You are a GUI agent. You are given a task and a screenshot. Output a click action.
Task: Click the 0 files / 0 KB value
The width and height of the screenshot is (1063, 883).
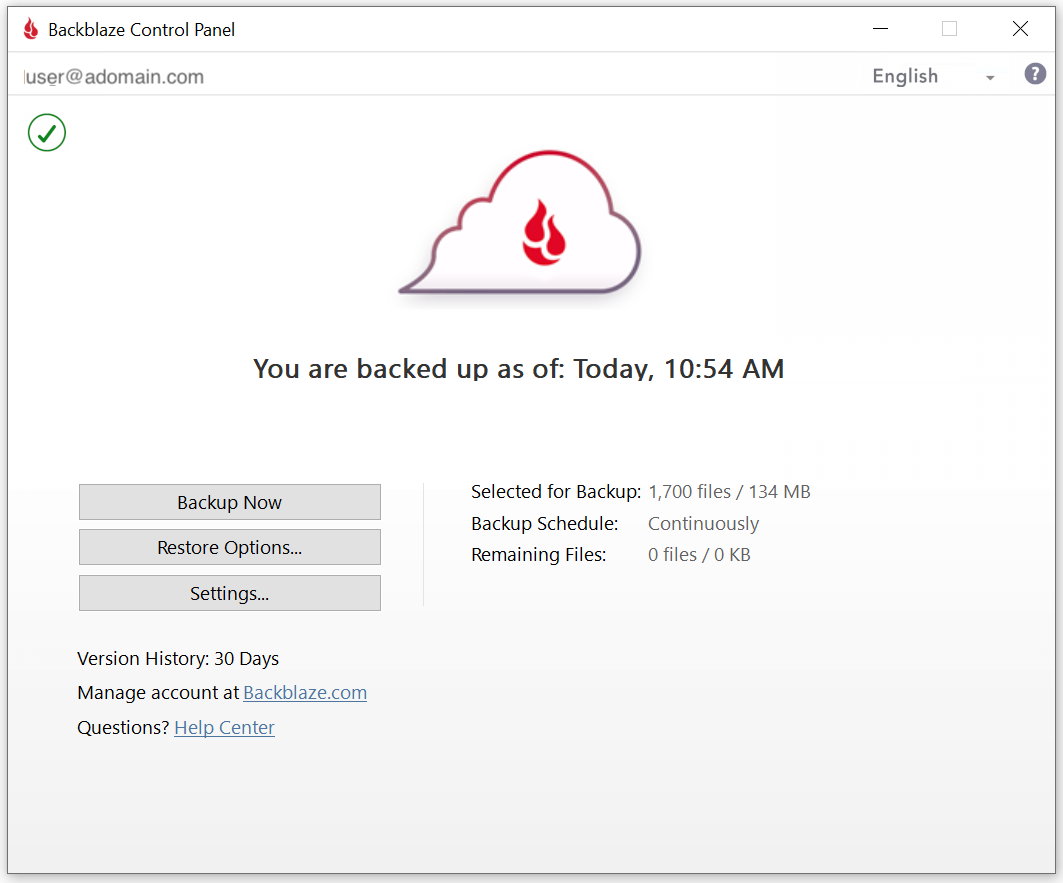click(x=699, y=555)
